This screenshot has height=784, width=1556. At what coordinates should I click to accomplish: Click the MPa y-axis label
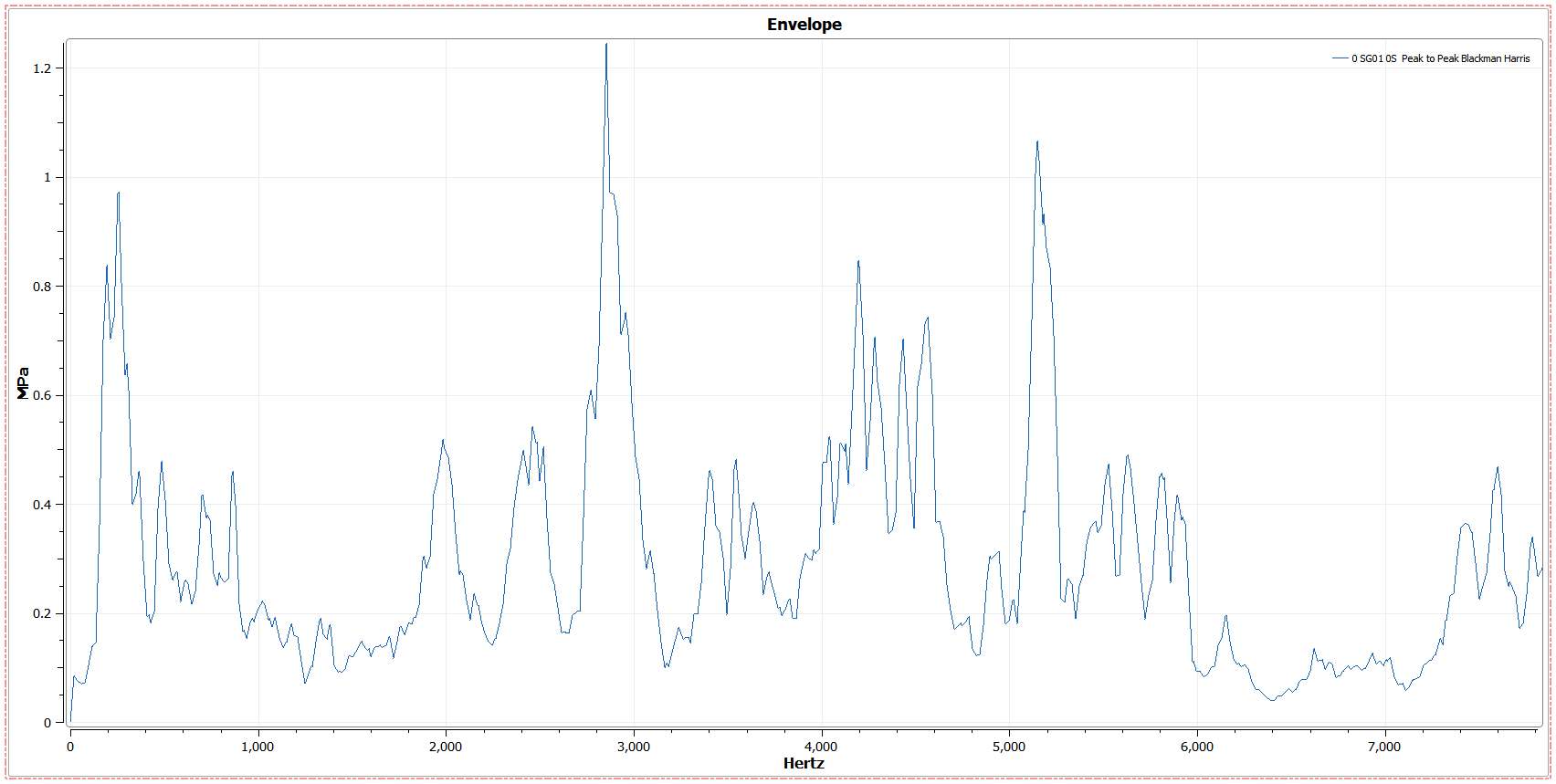click(24, 383)
